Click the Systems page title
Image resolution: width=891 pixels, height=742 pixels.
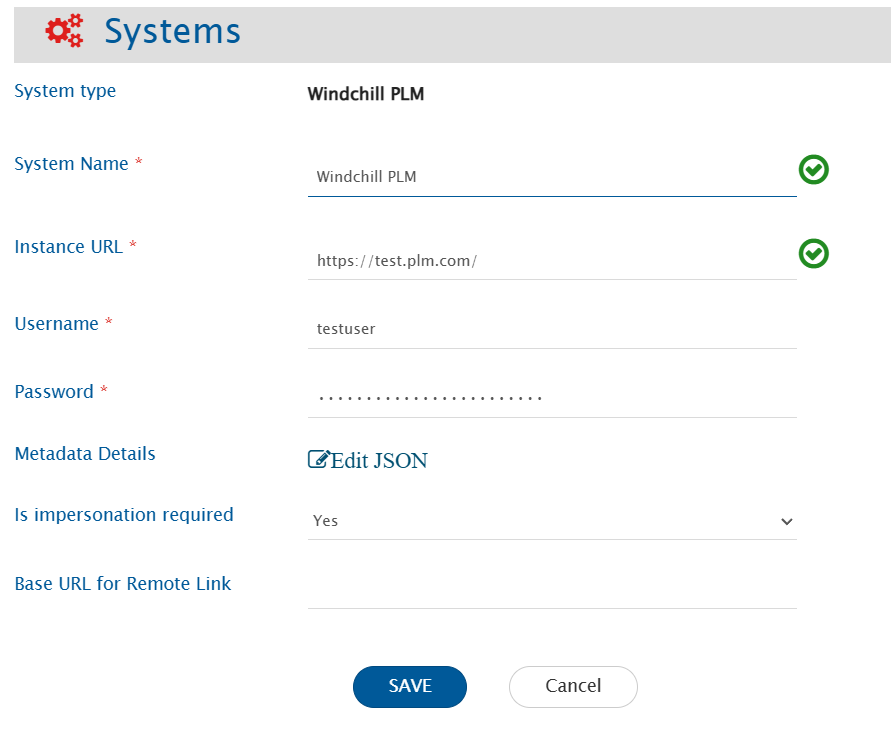point(172,31)
